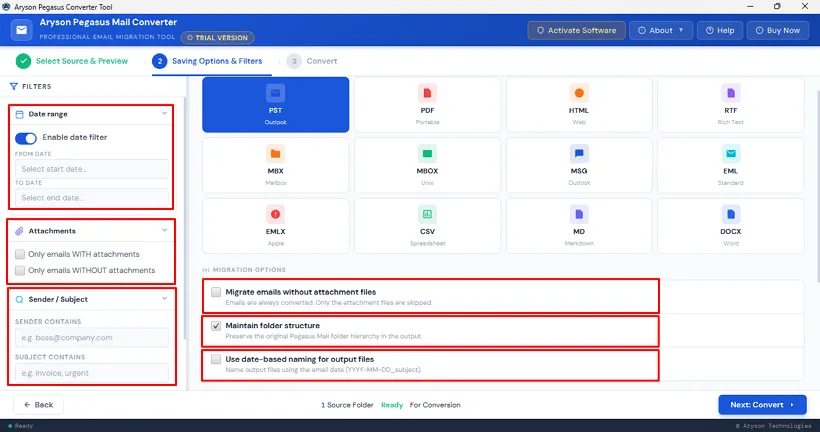This screenshot has width=820, height=432.
Task: Select the DOCX Word format icon
Action: (731, 214)
